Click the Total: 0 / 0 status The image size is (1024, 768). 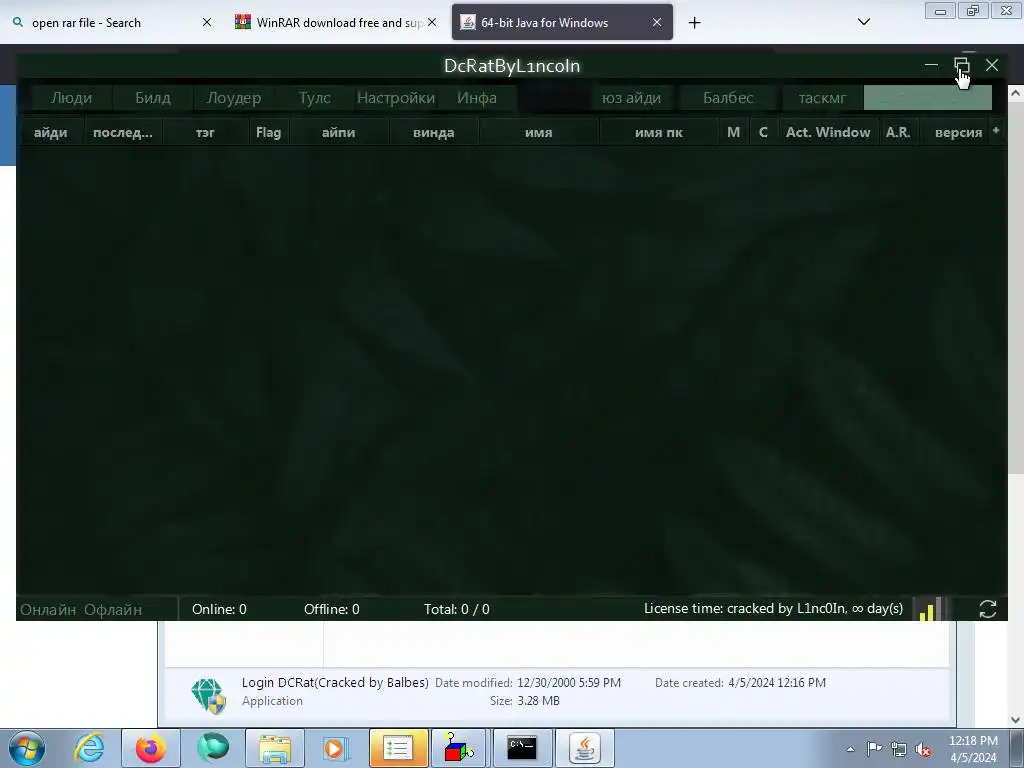(456, 609)
